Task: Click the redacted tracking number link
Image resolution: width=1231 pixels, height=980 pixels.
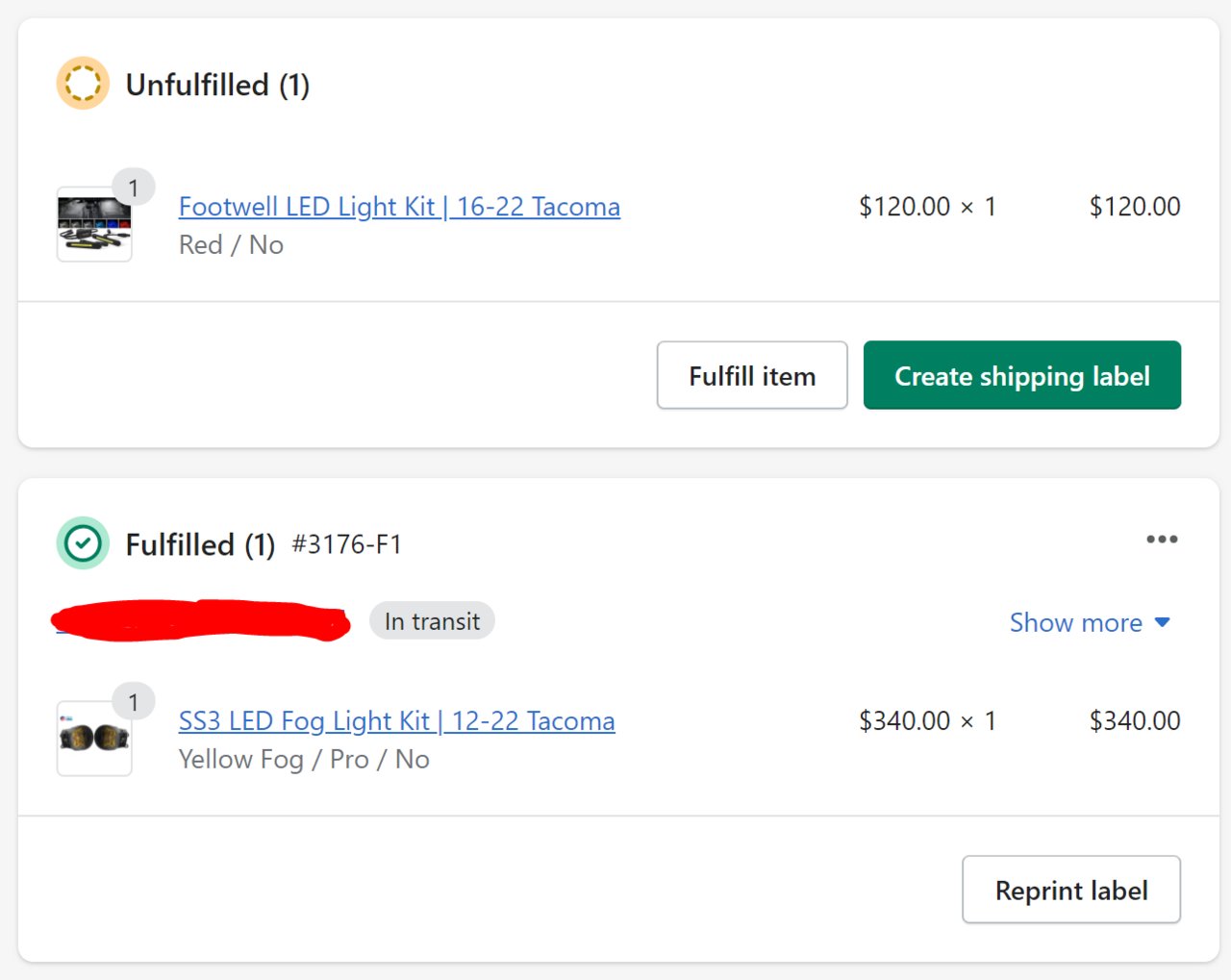Action: coord(200,620)
